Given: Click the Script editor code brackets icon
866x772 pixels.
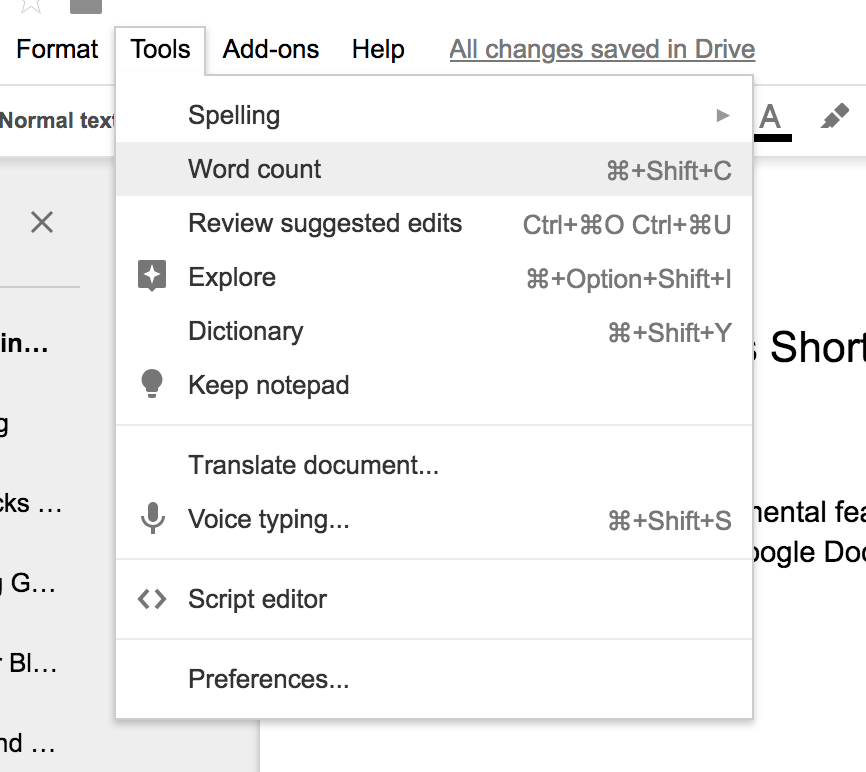Looking at the screenshot, I should tap(152, 599).
